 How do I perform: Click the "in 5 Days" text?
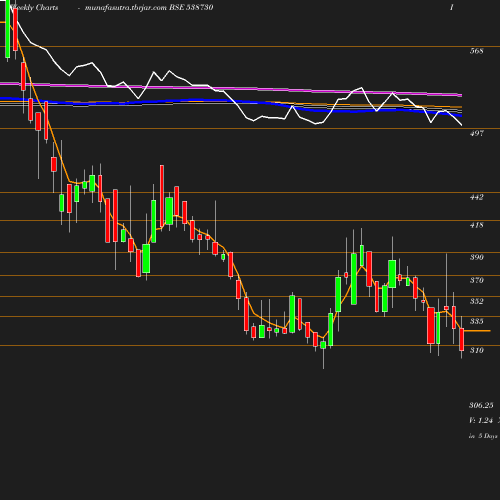(483, 436)
